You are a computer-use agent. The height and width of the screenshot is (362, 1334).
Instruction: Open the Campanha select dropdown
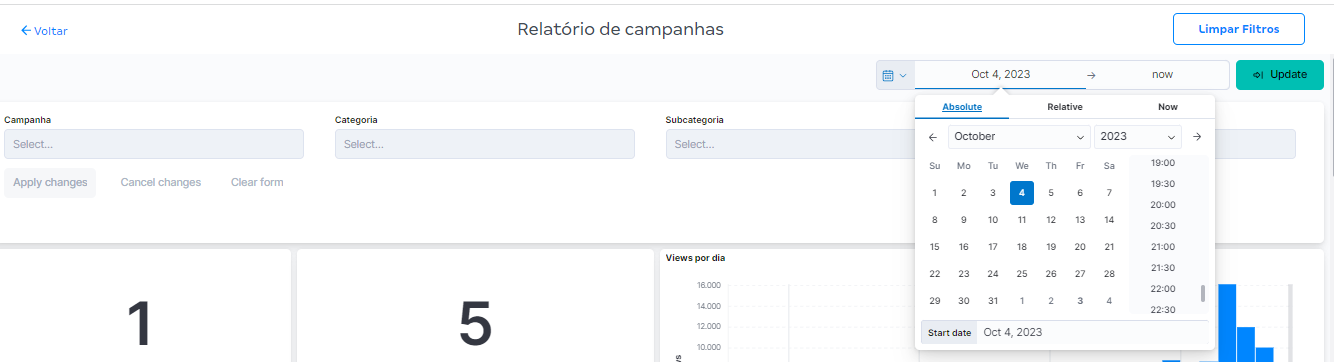[x=154, y=144]
